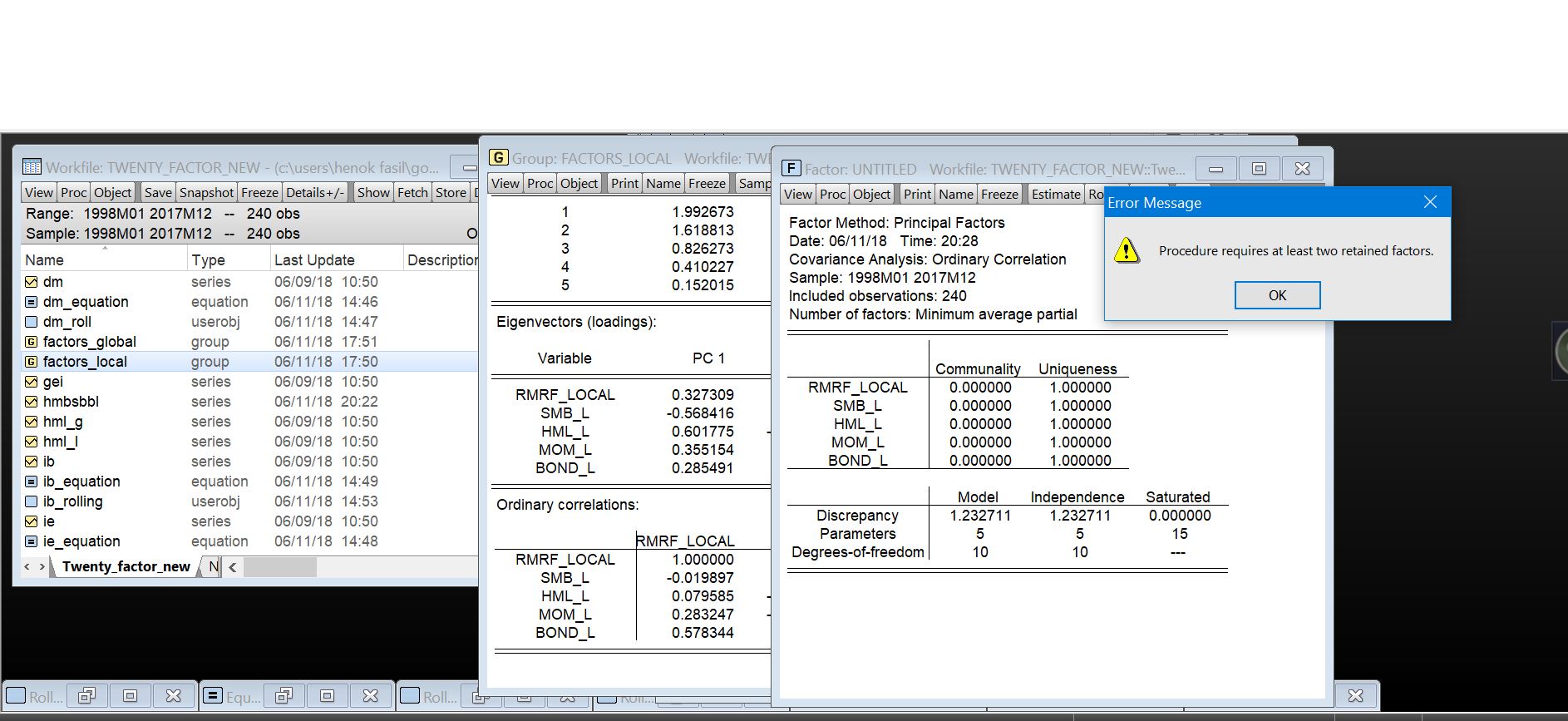This screenshot has width=1568, height=721.
Task: Open View menu in Factor window
Action: [798, 194]
